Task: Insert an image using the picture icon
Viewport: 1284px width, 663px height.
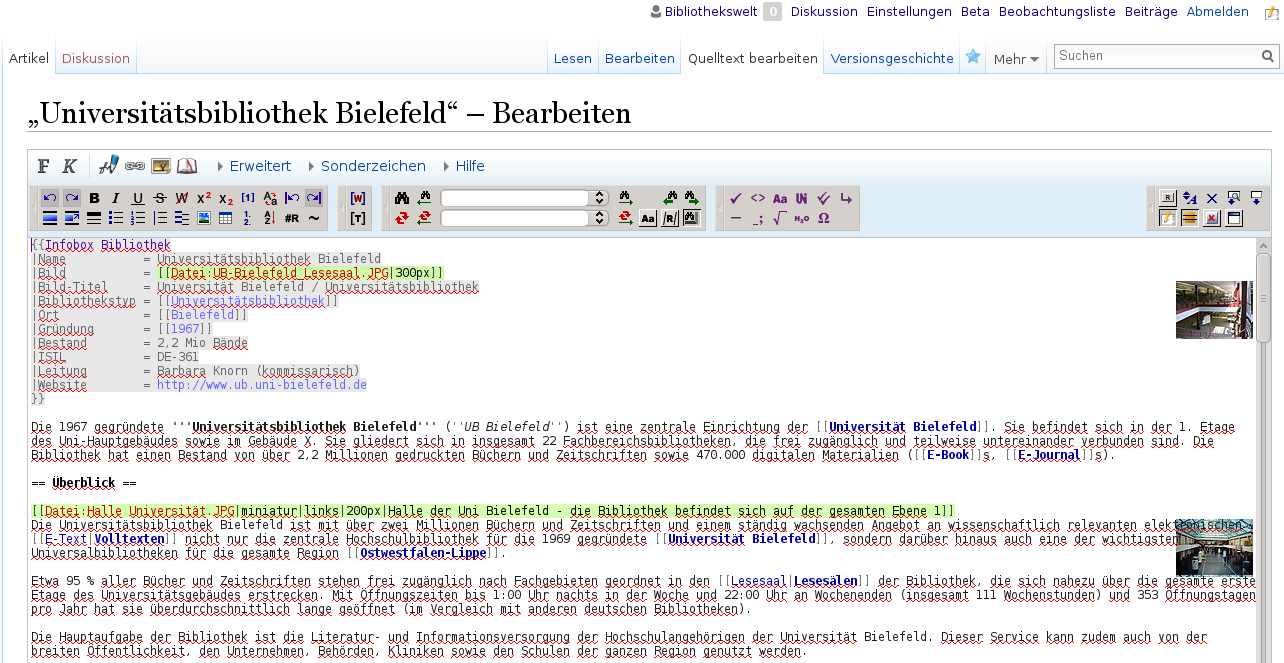Action: click(204, 218)
